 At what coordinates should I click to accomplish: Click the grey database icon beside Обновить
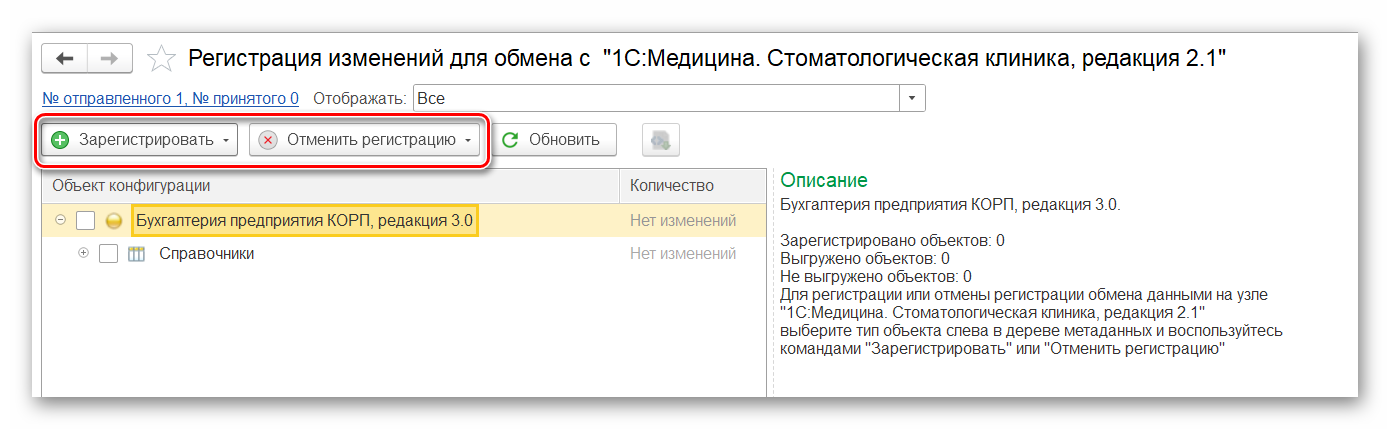[661, 140]
